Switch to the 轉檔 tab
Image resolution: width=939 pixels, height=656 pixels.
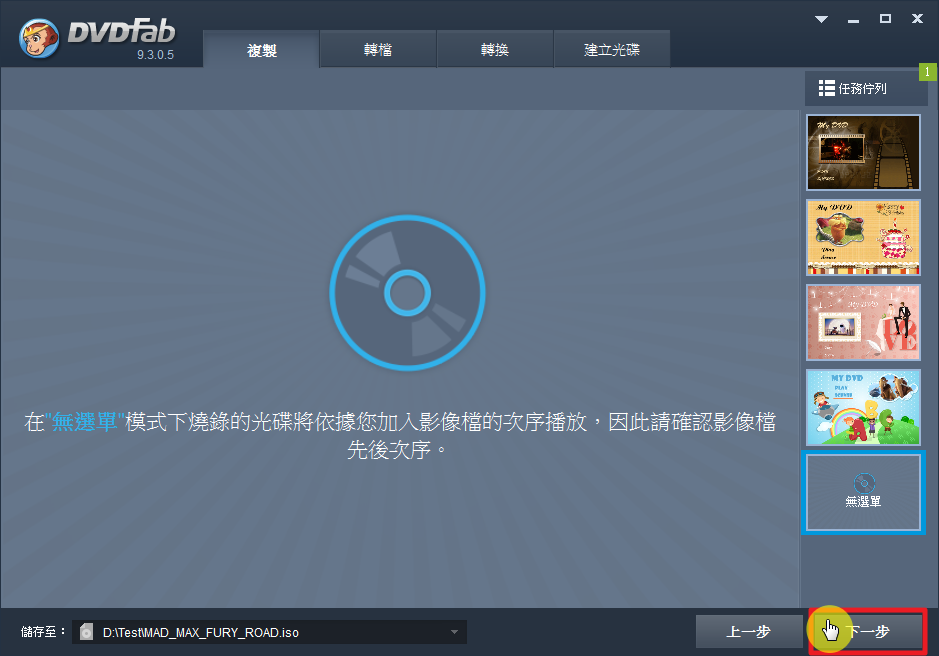378,50
